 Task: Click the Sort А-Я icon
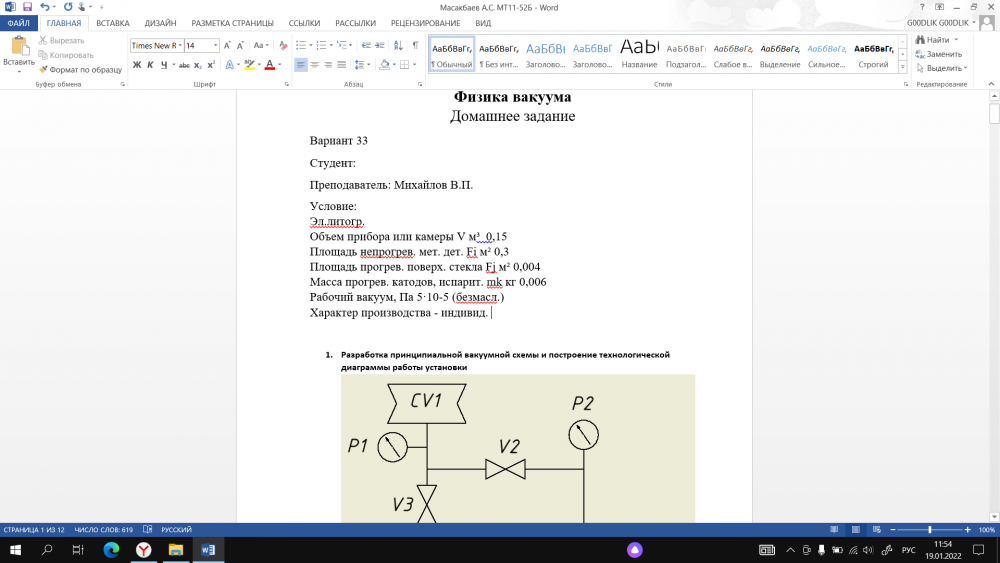(x=398, y=45)
